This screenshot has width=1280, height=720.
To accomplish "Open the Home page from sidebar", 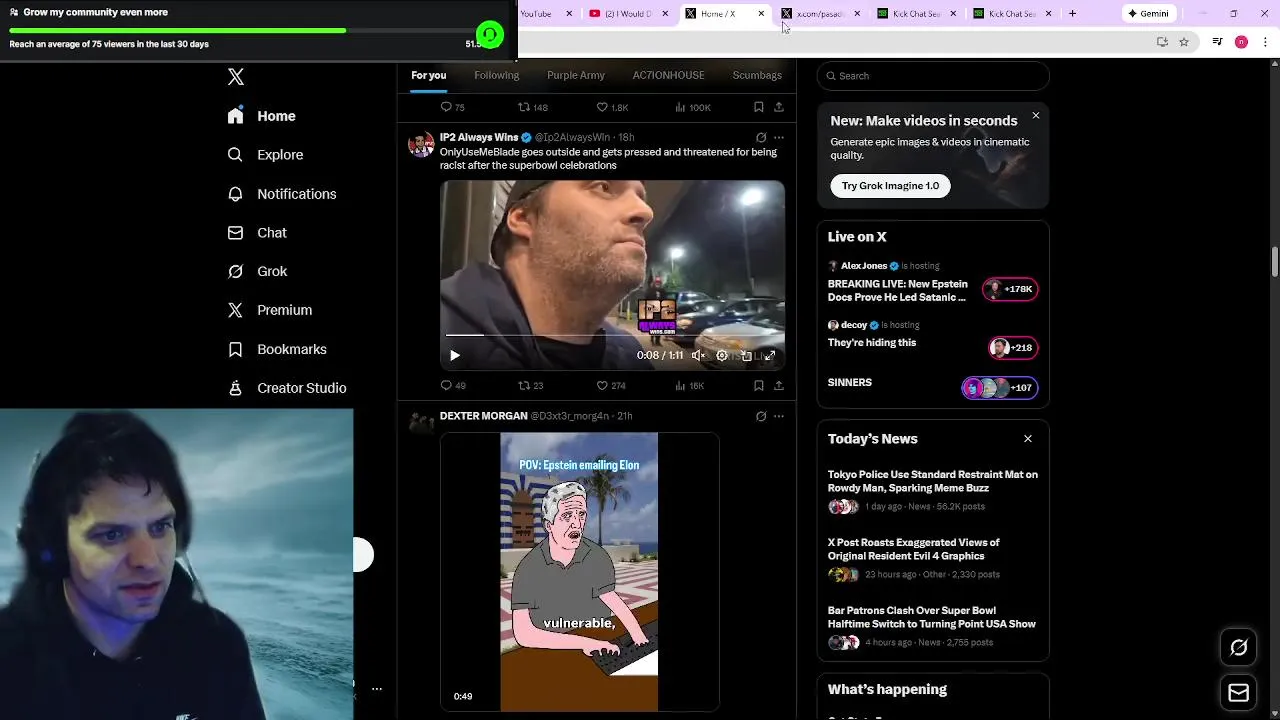I will (261, 116).
